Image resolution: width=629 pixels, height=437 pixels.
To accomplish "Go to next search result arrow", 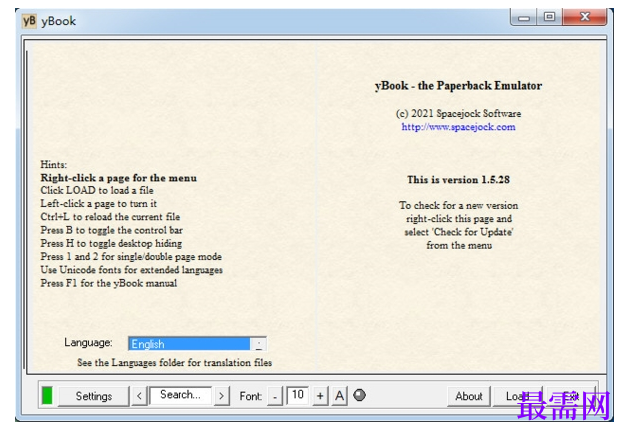I will coord(221,396).
